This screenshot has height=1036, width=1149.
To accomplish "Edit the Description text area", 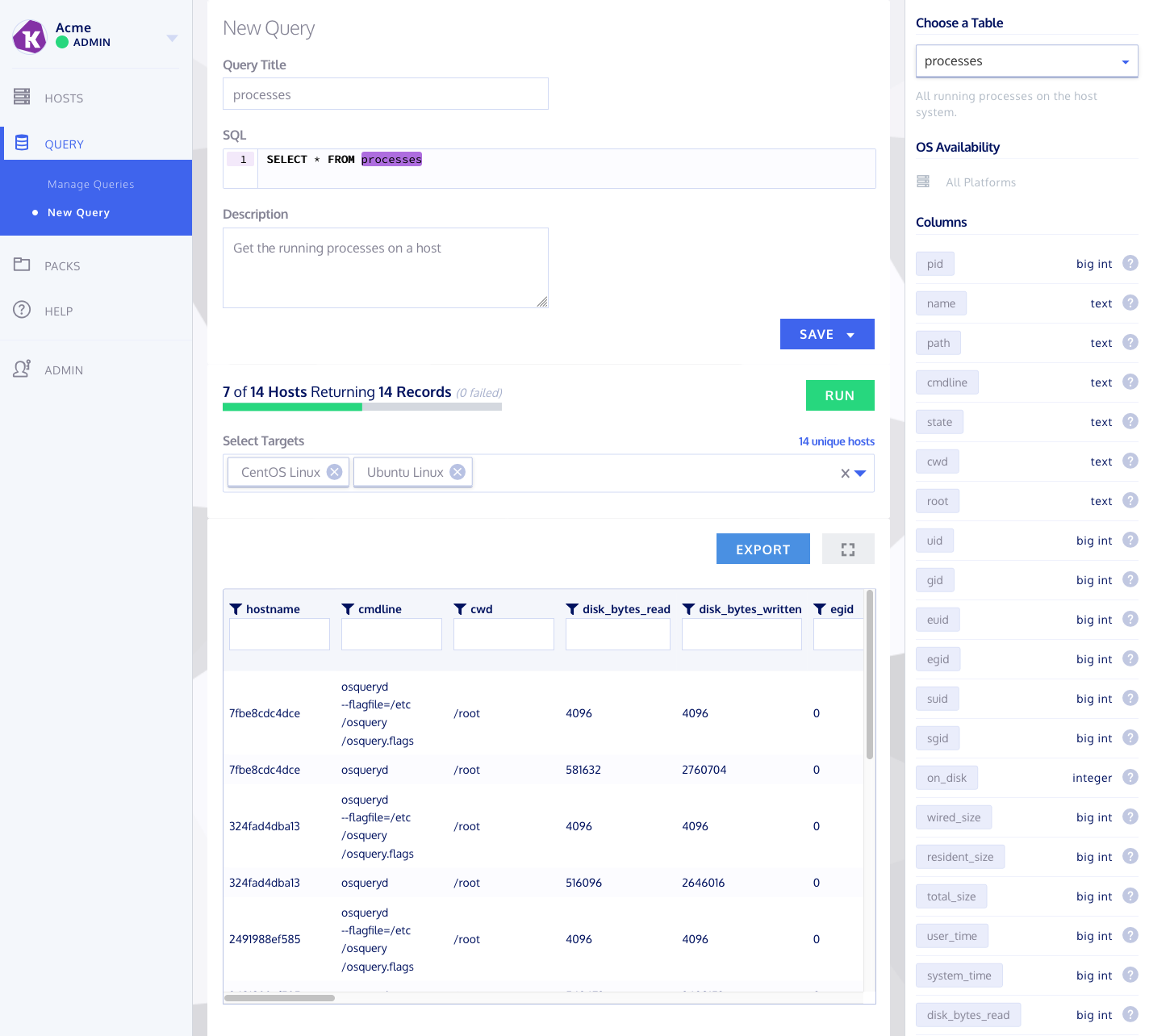I will pos(386,268).
